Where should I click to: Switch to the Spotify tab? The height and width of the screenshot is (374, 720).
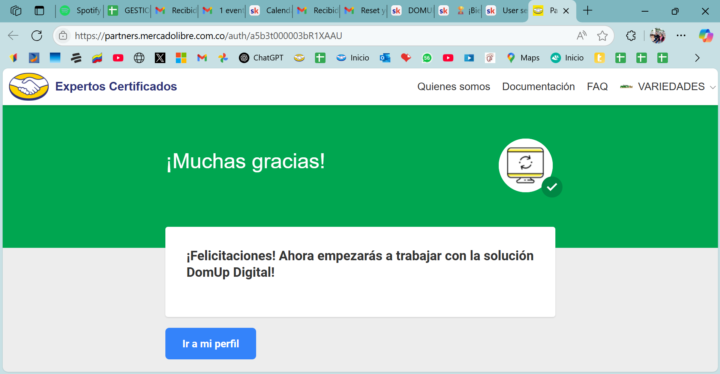[80, 11]
